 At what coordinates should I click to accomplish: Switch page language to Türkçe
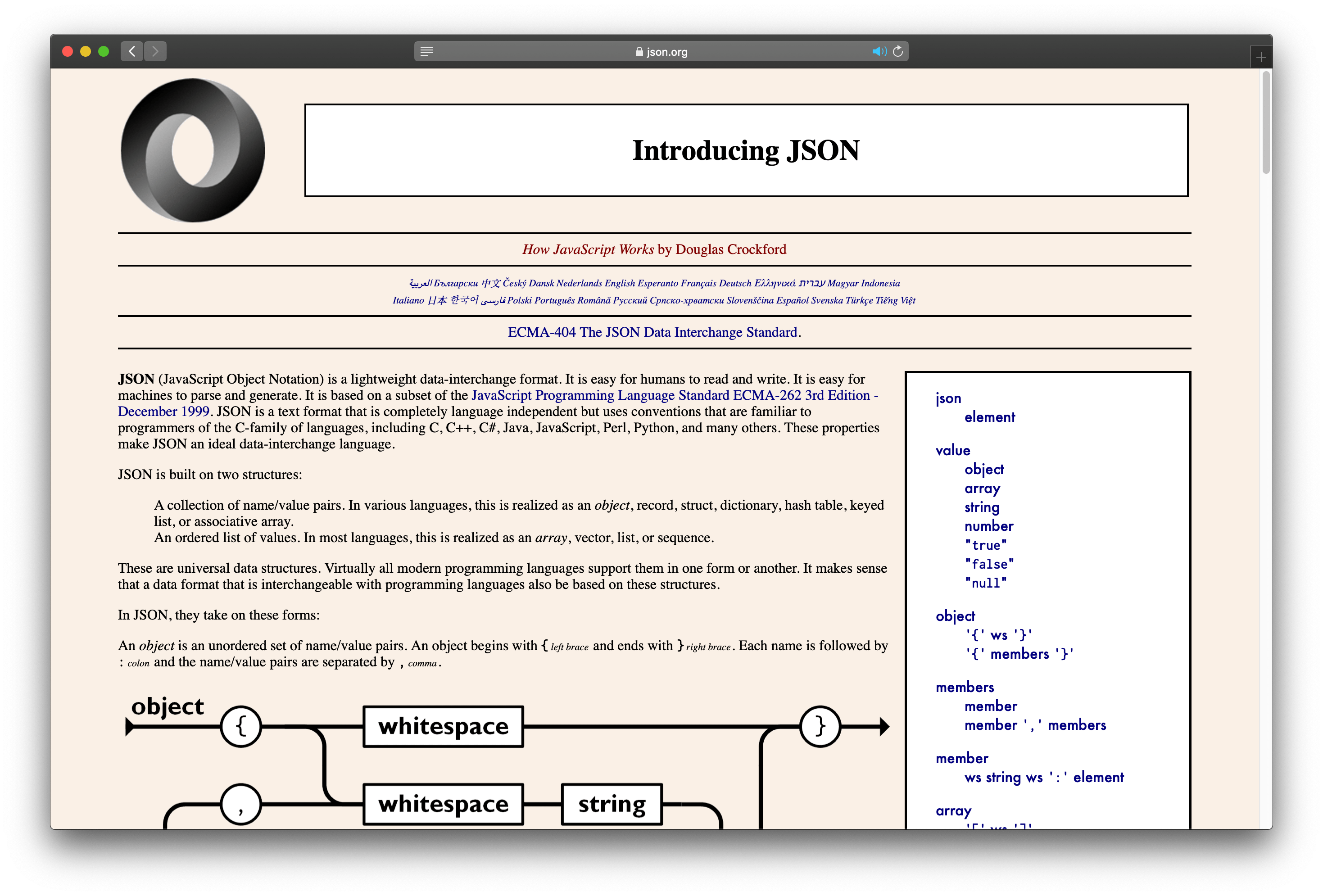point(859,301)
